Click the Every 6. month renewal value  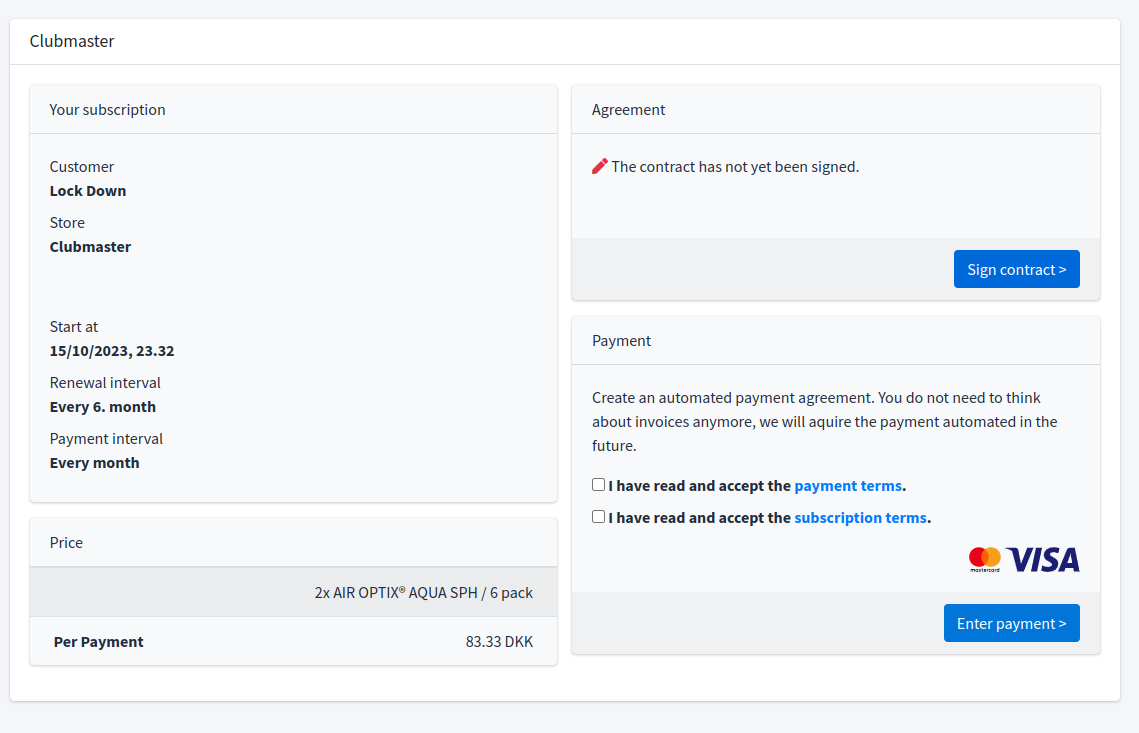click(x=103, y=407)
